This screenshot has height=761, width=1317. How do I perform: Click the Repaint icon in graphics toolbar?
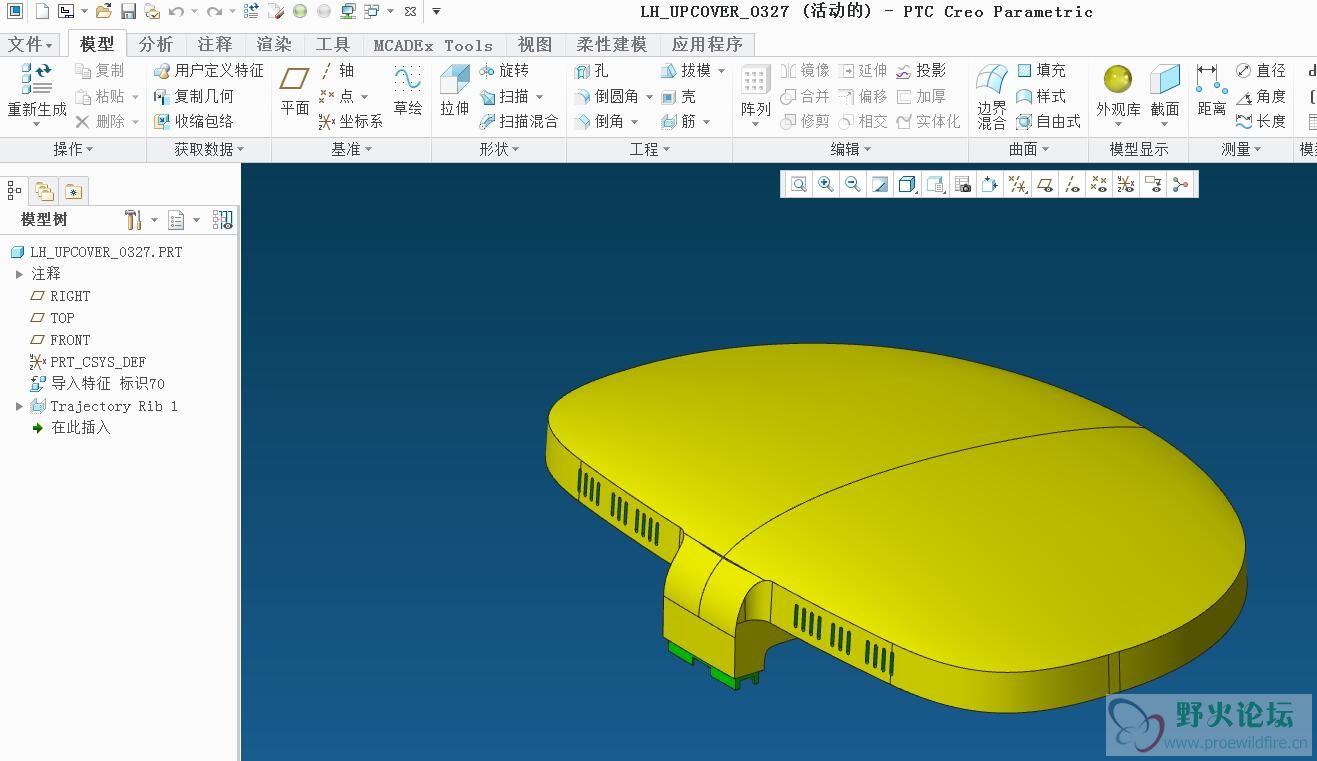coord(880,184)
